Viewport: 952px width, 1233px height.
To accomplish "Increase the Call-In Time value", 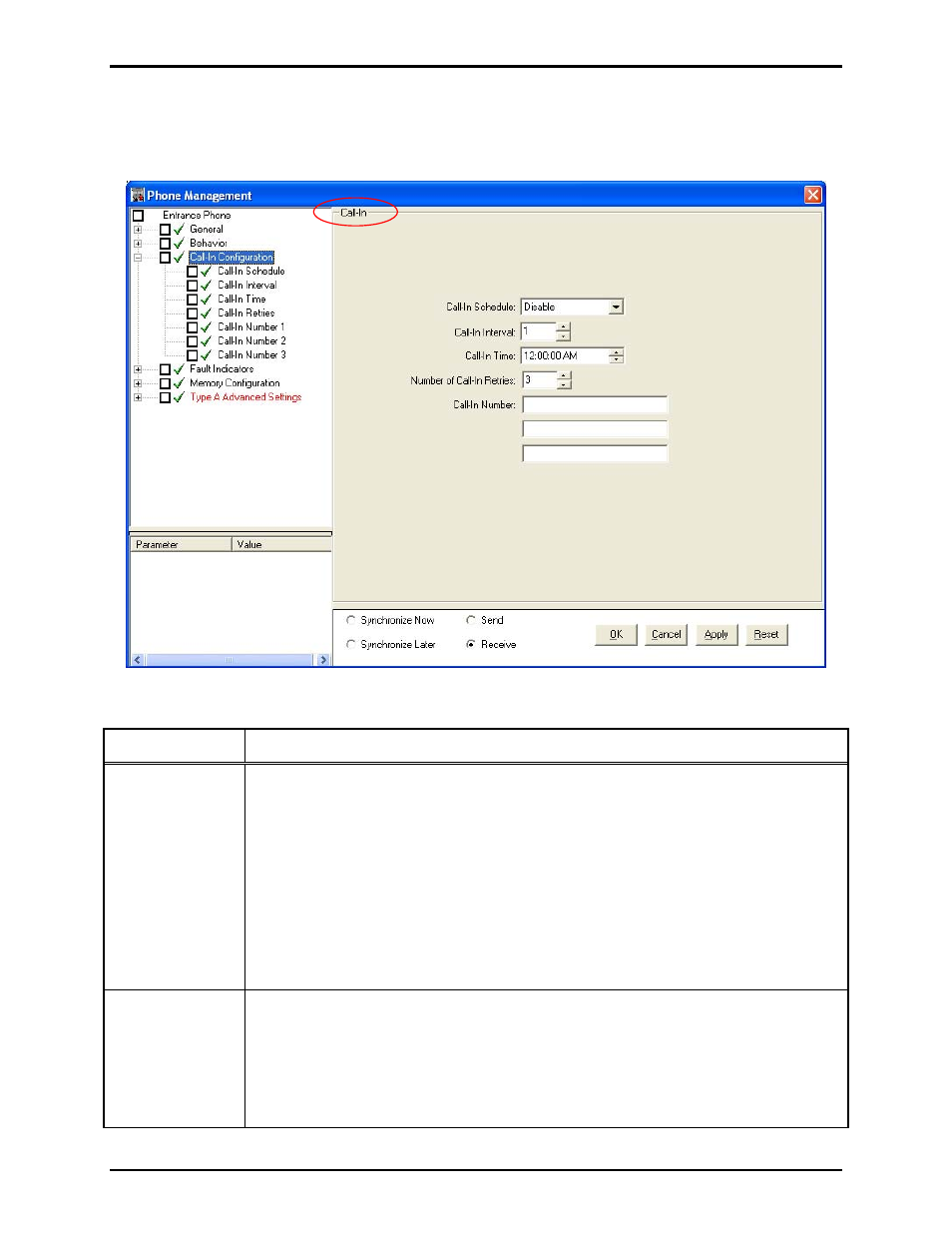I will 617,351.
